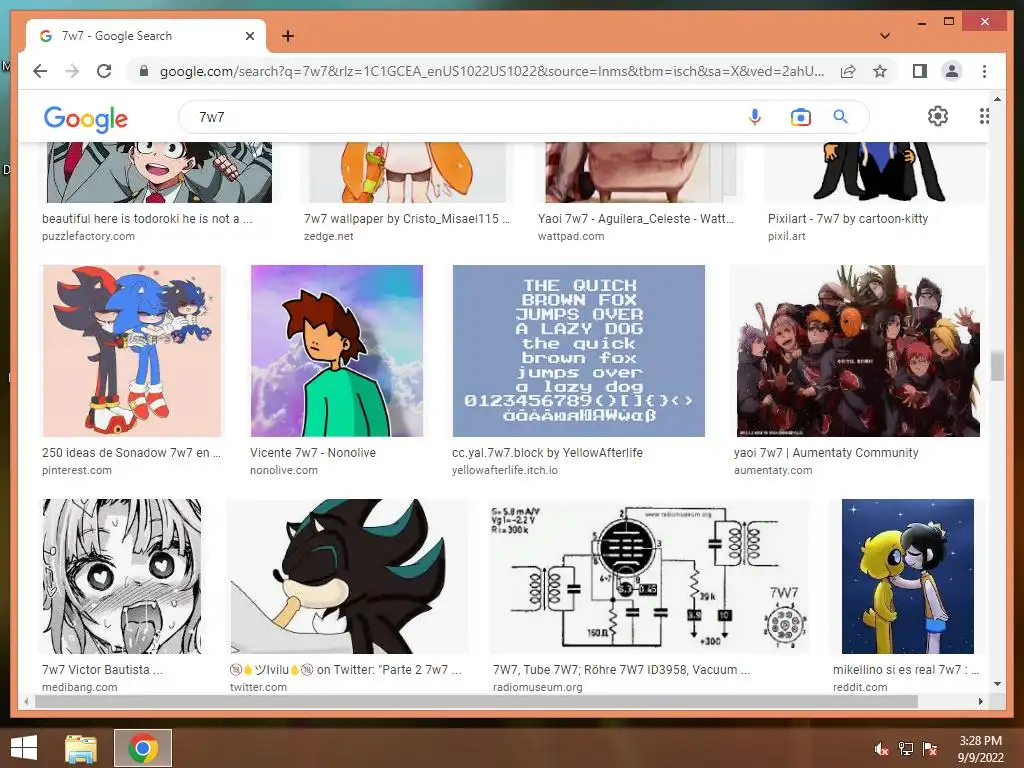The image size is (1024, 768).
Task: Bookmark this tab with the star
Action: coord(880,71)
